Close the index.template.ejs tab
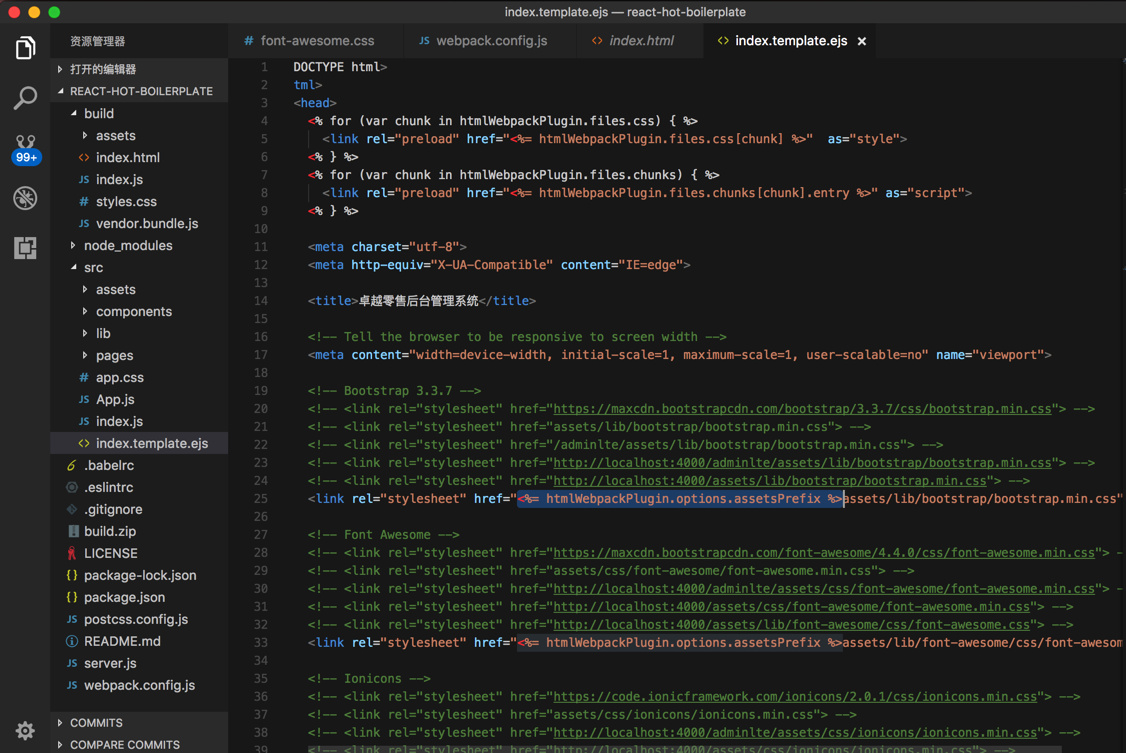This screenshot has height=753, width=1126. (862, 41)
